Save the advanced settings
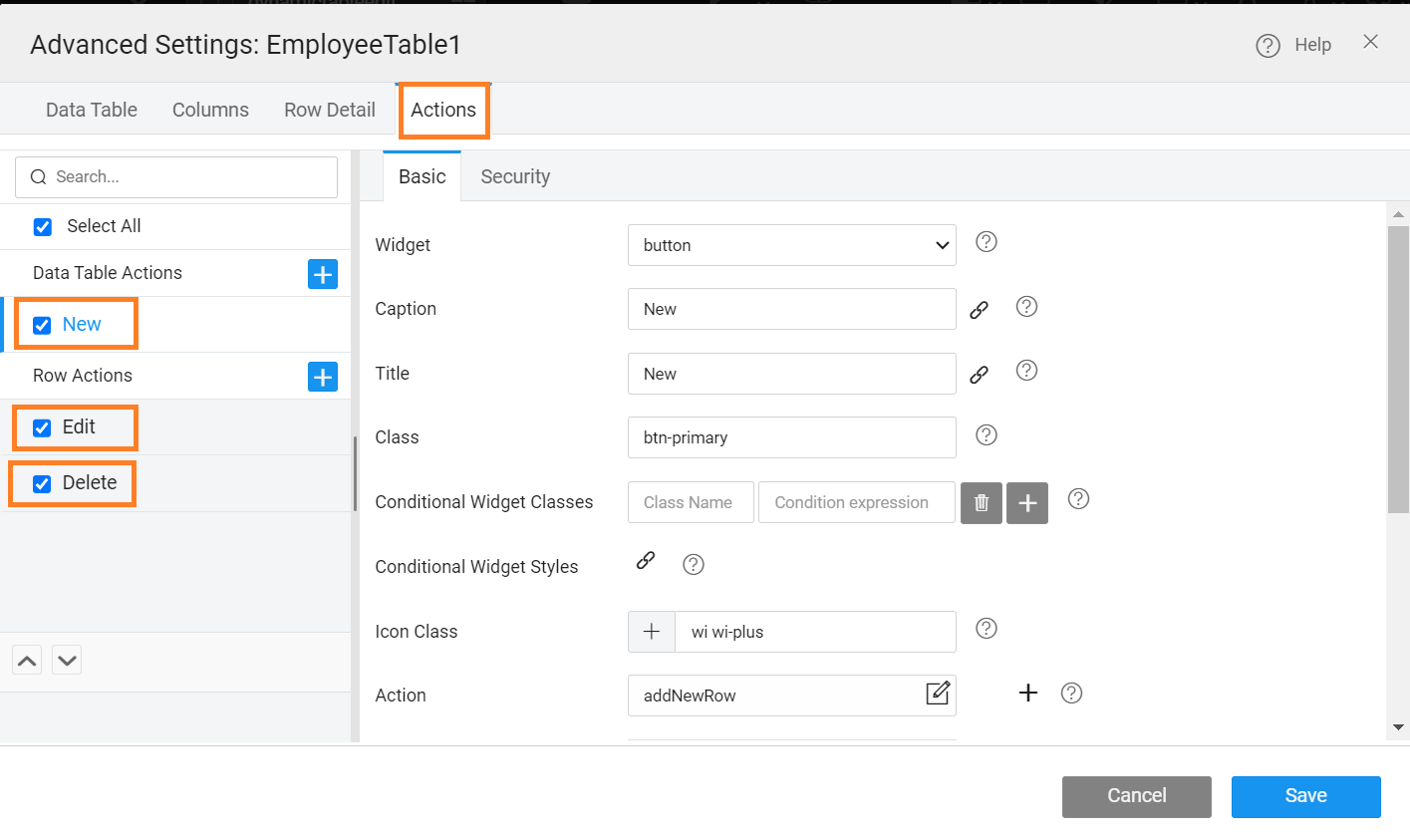Image resolution: width=1410 pixels, height=840 pixels. pyautogui.click(x=1305, y=796)
